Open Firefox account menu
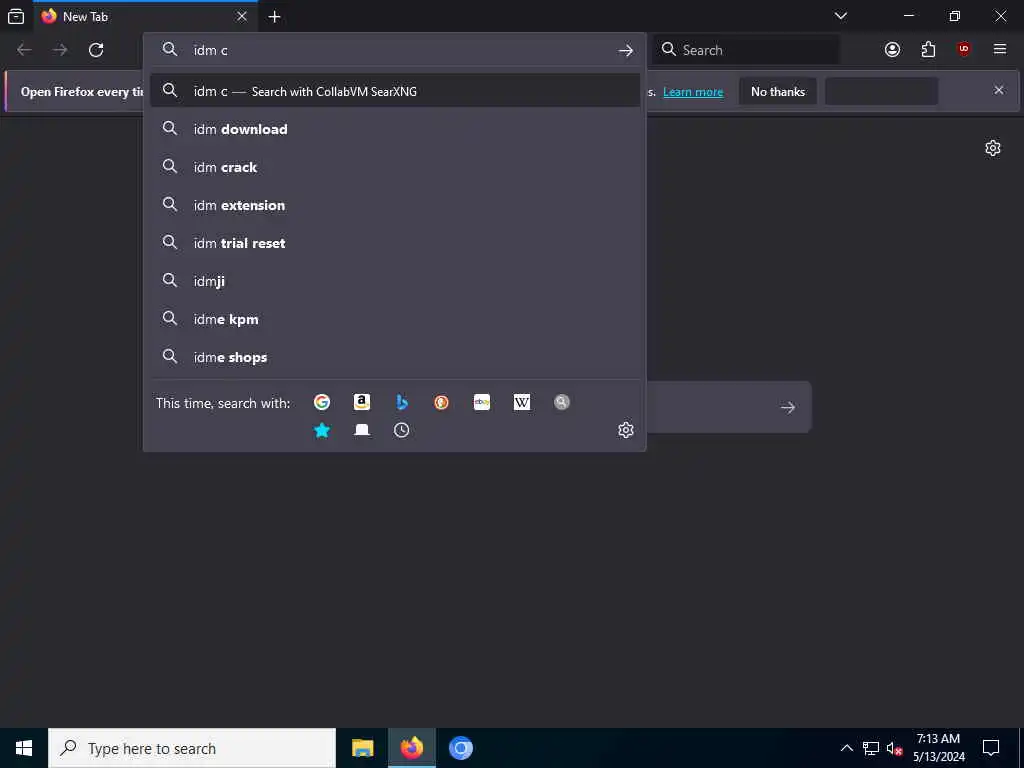1024x768 pixels. click(892, 50)
